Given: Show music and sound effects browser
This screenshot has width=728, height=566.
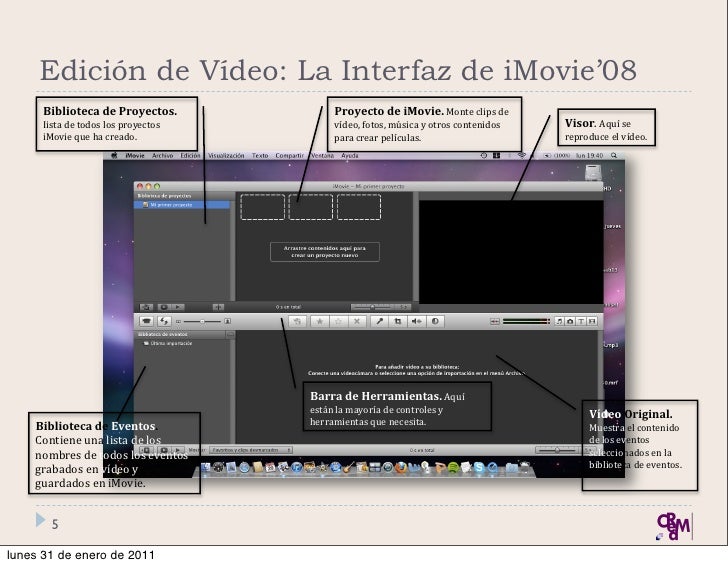Looking at the screenshot, I should pyautogui.click(x=559, y=321).
